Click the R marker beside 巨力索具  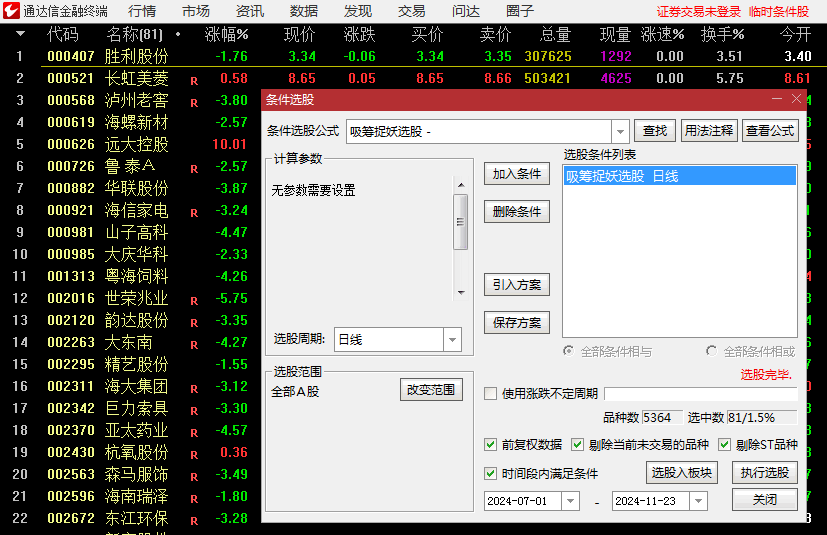pyautogui.click(x=194, y=411)
